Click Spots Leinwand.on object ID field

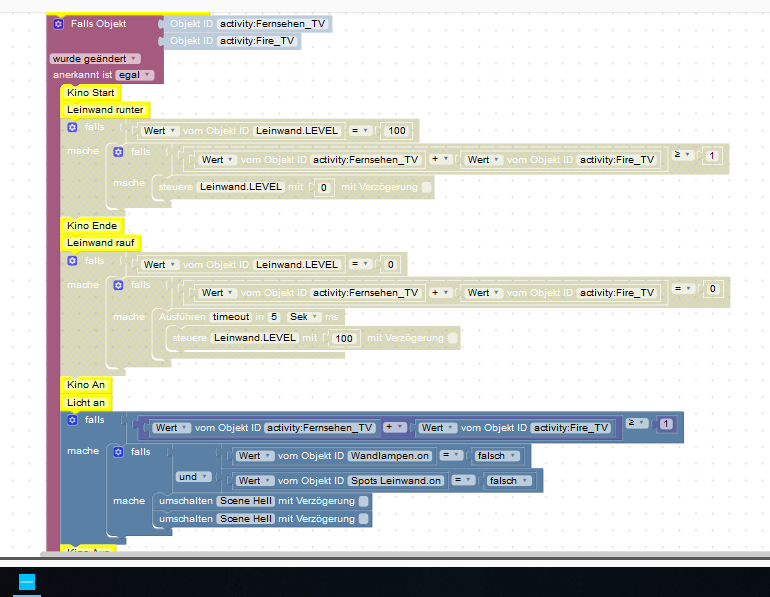(x=396, y=481)
